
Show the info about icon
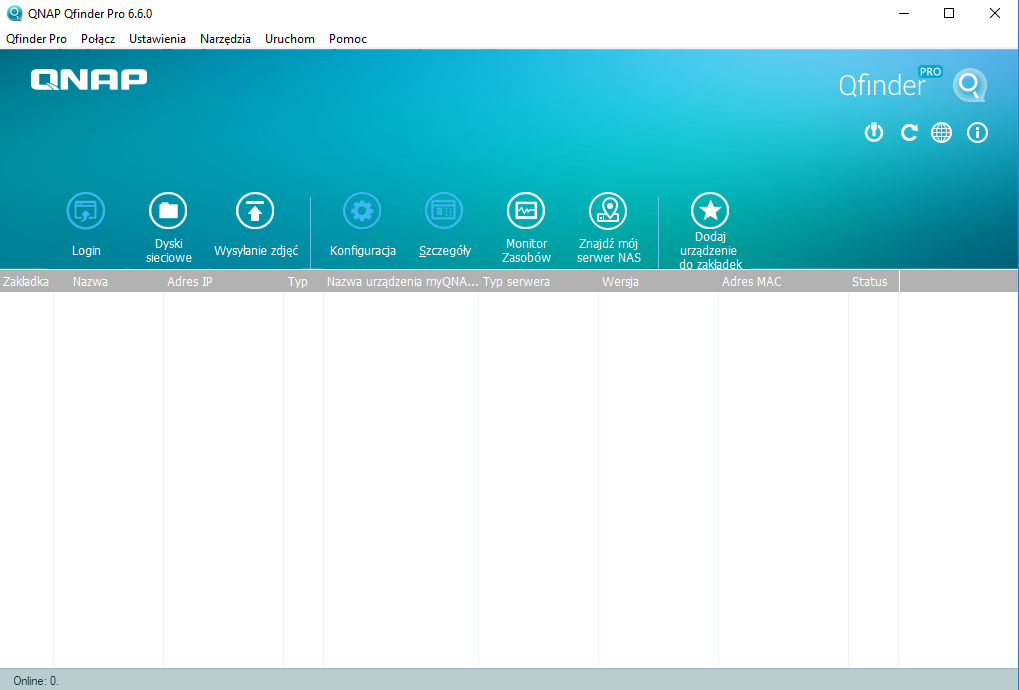[977, 132]
